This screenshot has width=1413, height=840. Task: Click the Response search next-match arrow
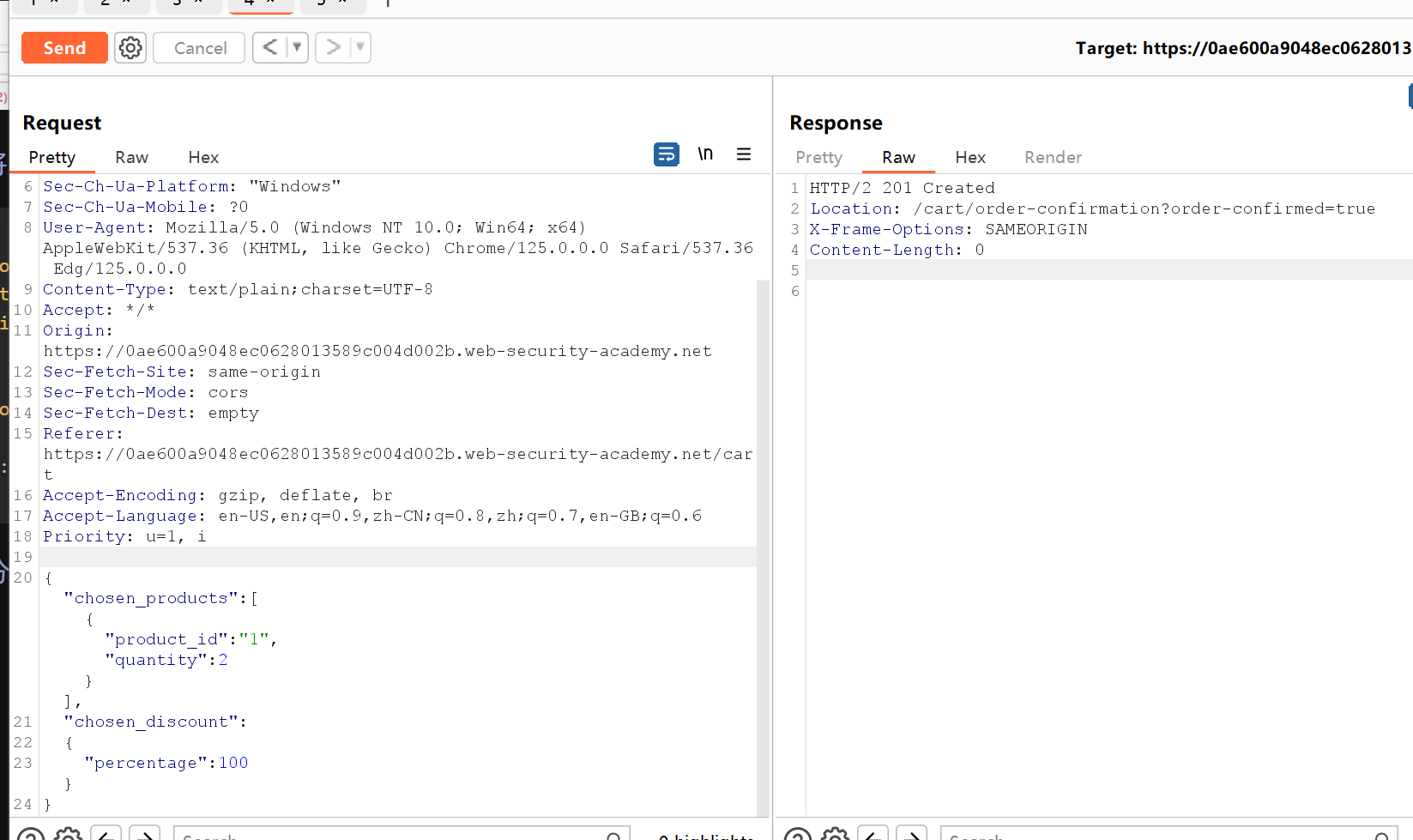(x=912, y=834)
